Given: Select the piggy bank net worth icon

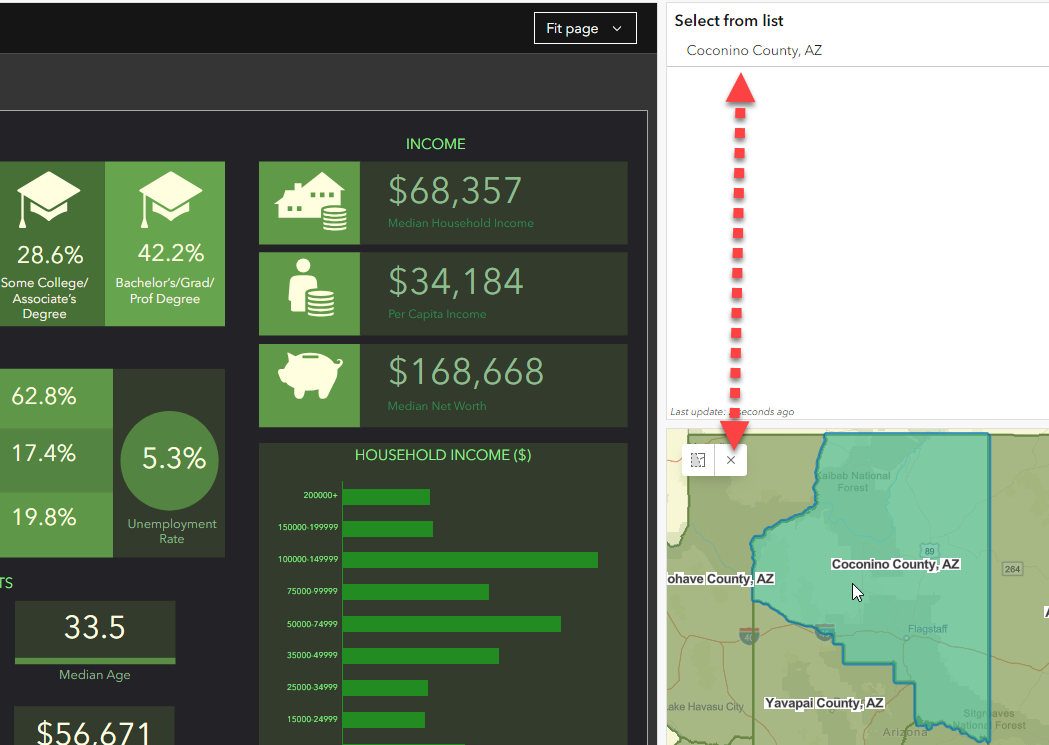Looking at the screenshot, I should pos(309,385).
